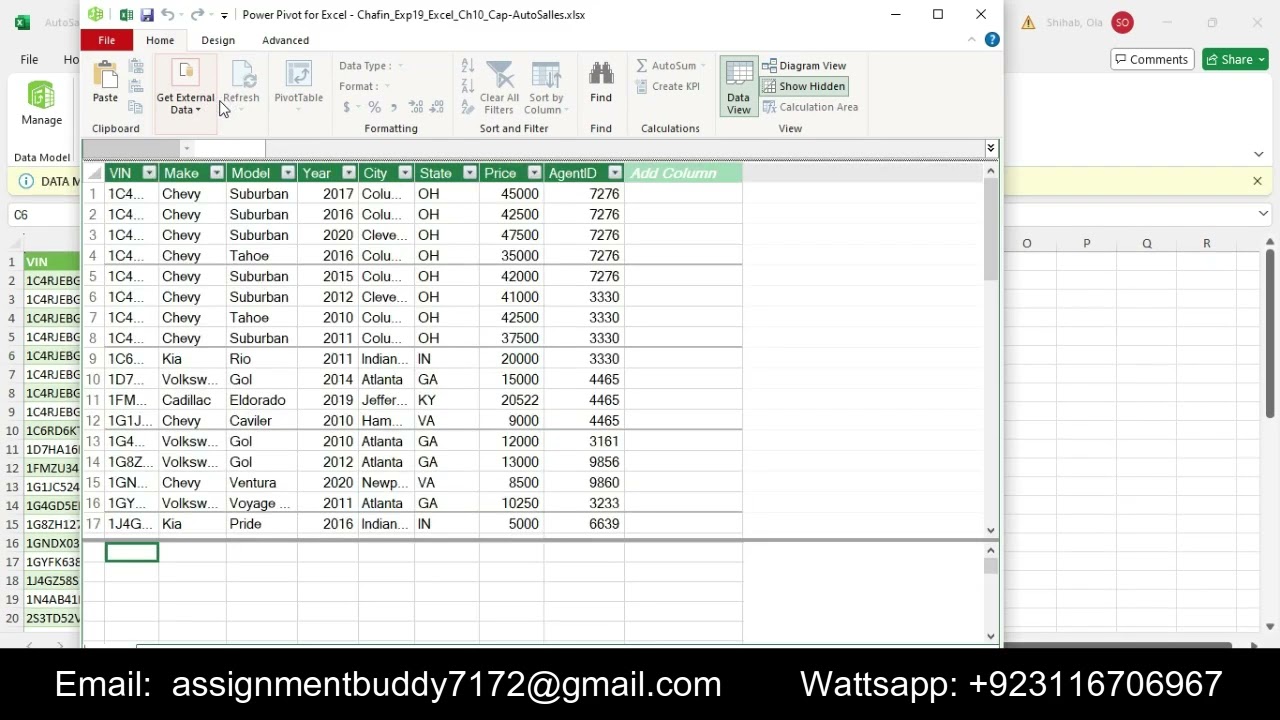The height and width of the screenshot is (720, 1280).
Task: Click the Clear Sort icon
Action: tap(467, 107)
